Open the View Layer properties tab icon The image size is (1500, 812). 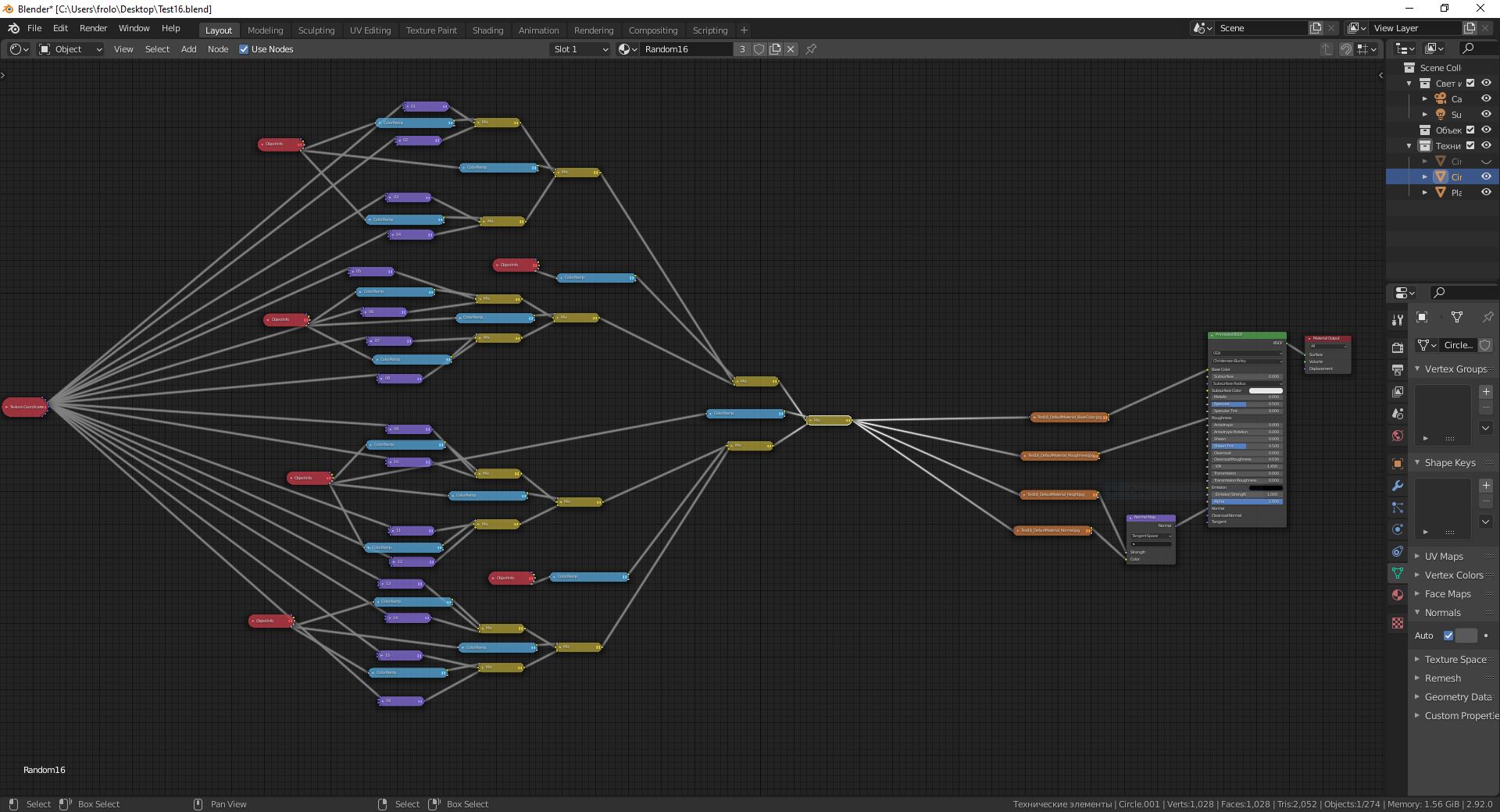(1398, 391)
